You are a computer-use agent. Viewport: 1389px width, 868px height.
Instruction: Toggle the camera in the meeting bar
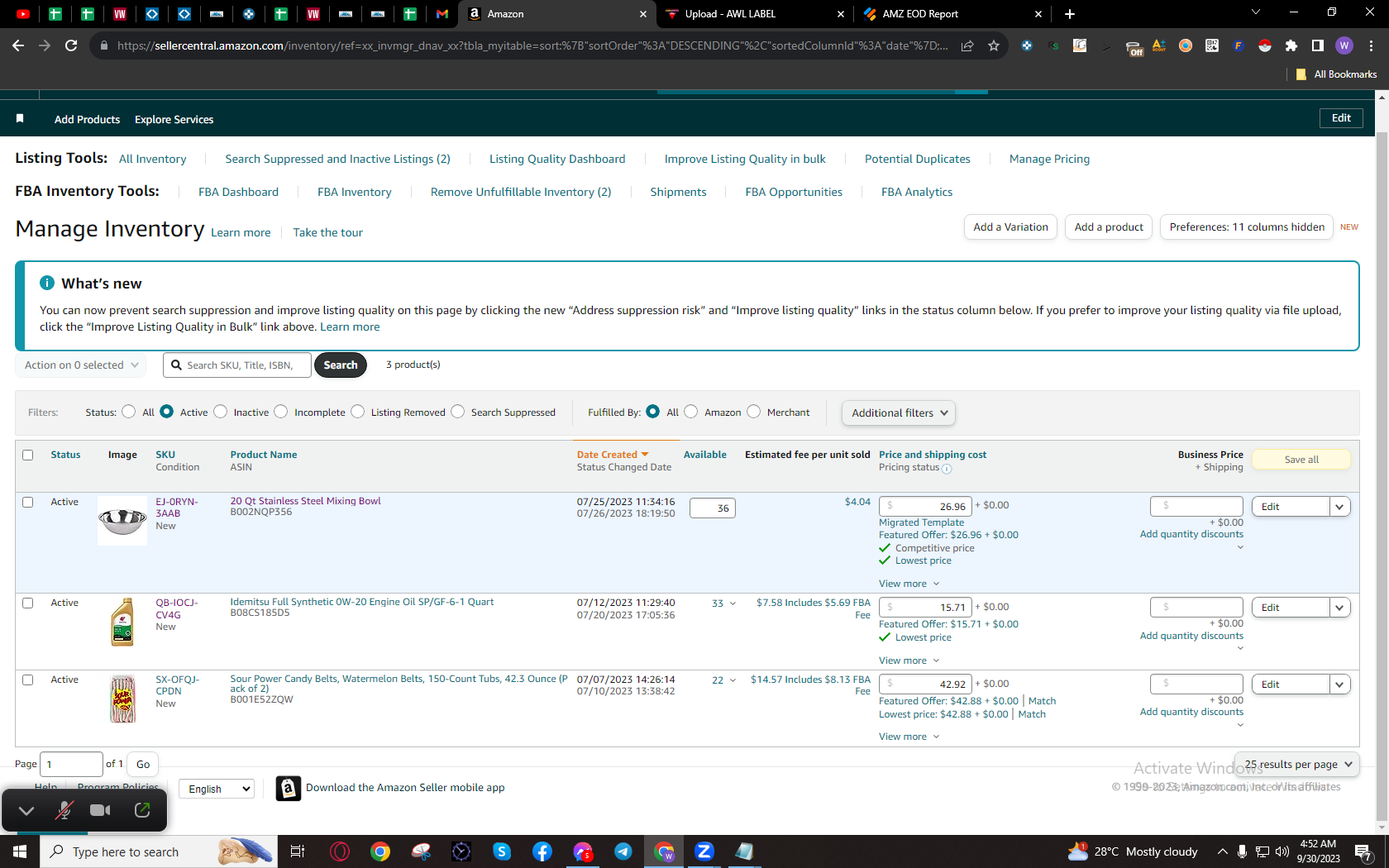coord(100,810)
